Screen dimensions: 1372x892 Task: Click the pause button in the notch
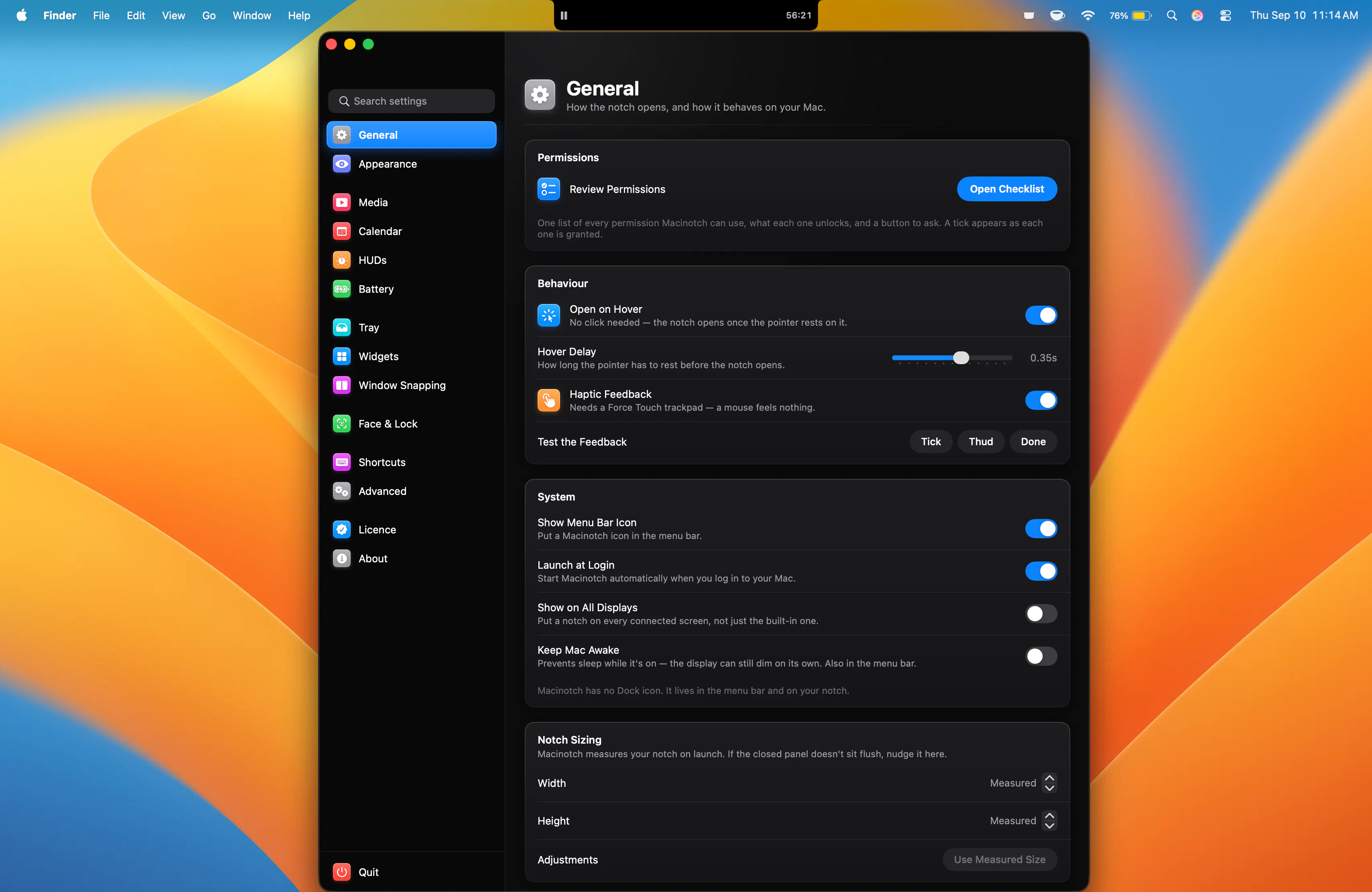tap(564, 16)
